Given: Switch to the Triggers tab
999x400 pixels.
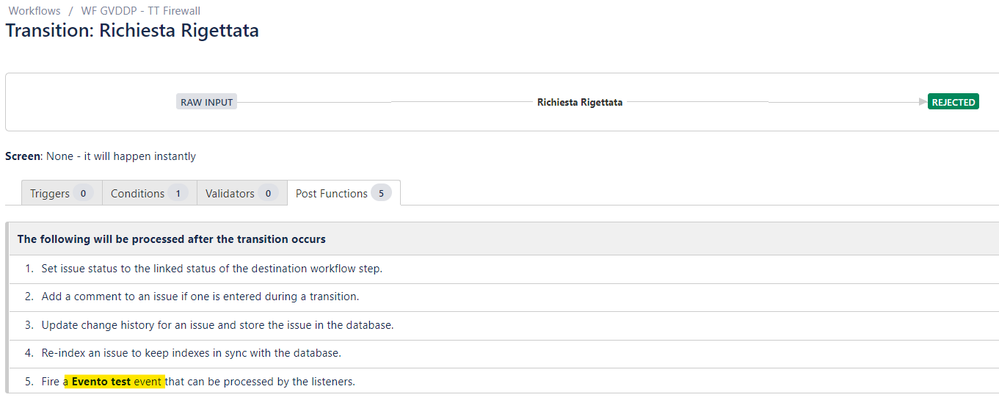Looking at the screenshot, I should [x=49, y=193].
